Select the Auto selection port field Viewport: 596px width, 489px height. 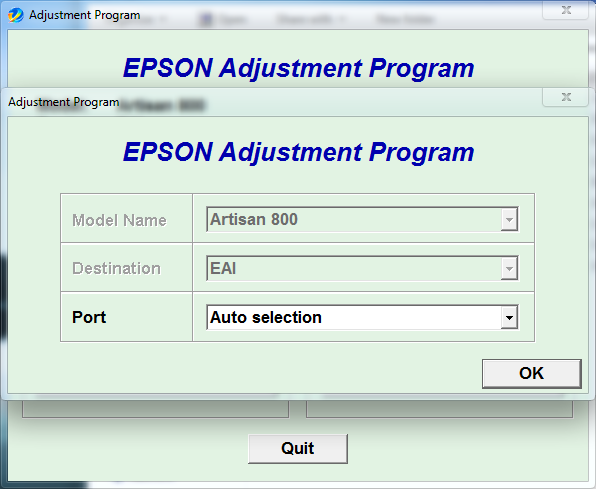(x=362, y=317)
